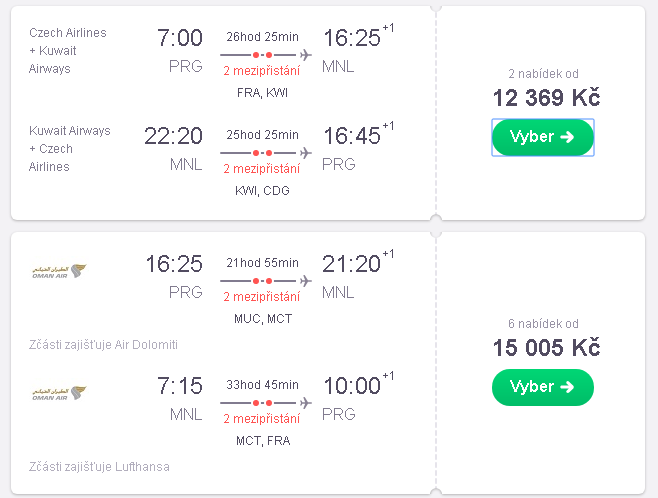Open 2 mezipřistání details for MCT, FRA
This screenshot has width=658, height=498.
pyautogui.click(x=262, y=419)
